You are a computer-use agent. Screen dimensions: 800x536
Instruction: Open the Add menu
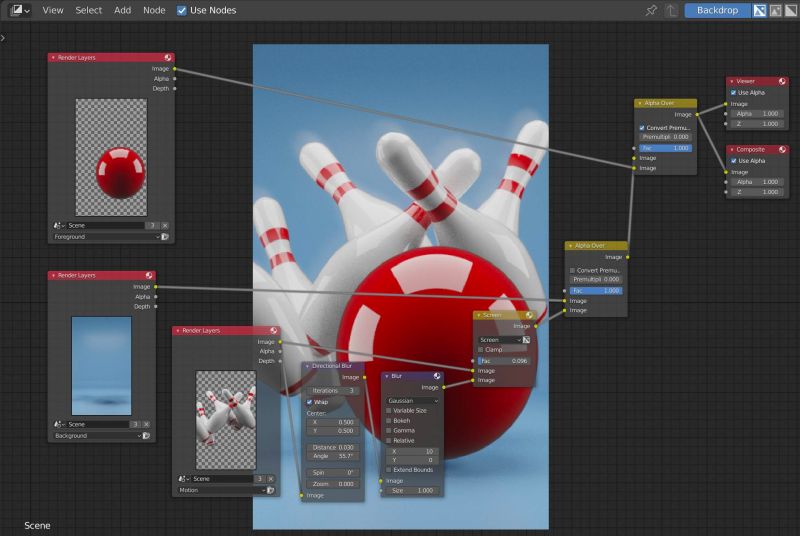[122, 10]
